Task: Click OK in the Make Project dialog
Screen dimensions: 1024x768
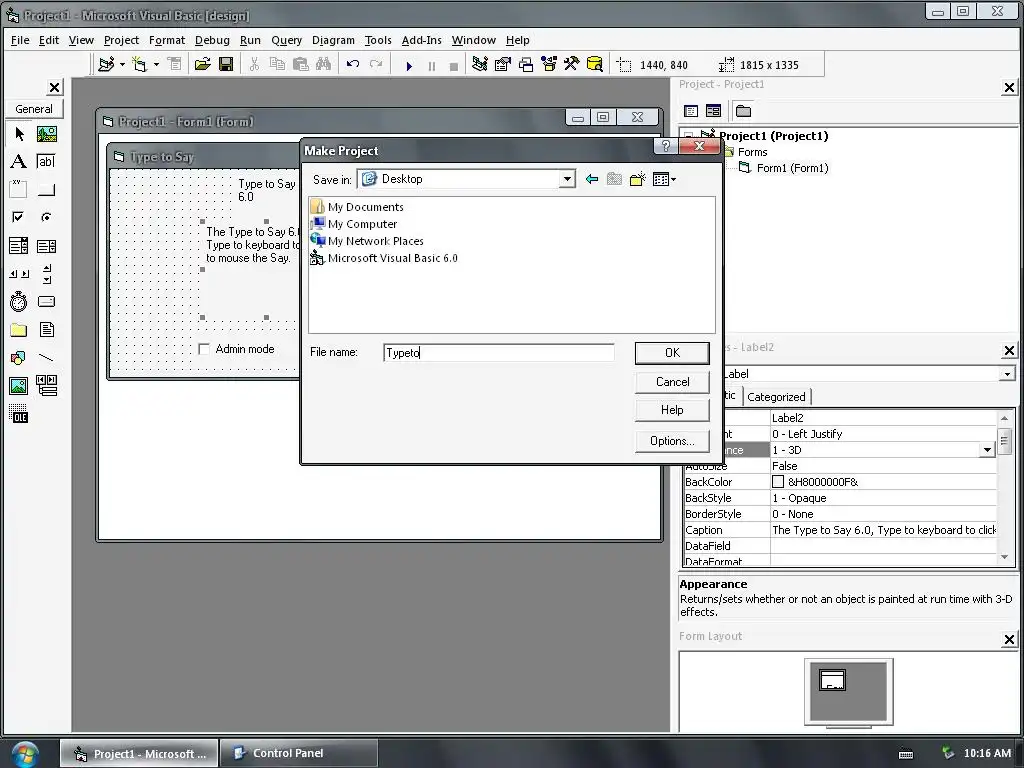Action: (672, 353)
